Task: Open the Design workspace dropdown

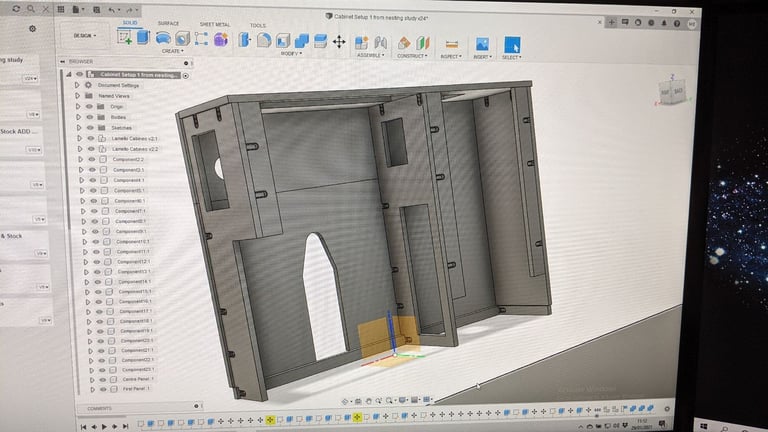Action: tap(85, 35)
